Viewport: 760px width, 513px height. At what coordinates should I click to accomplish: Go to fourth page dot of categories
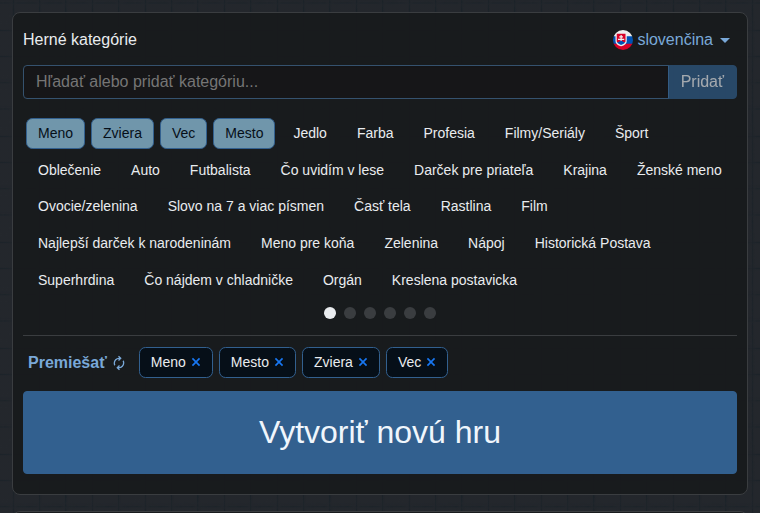coord(390,313)
